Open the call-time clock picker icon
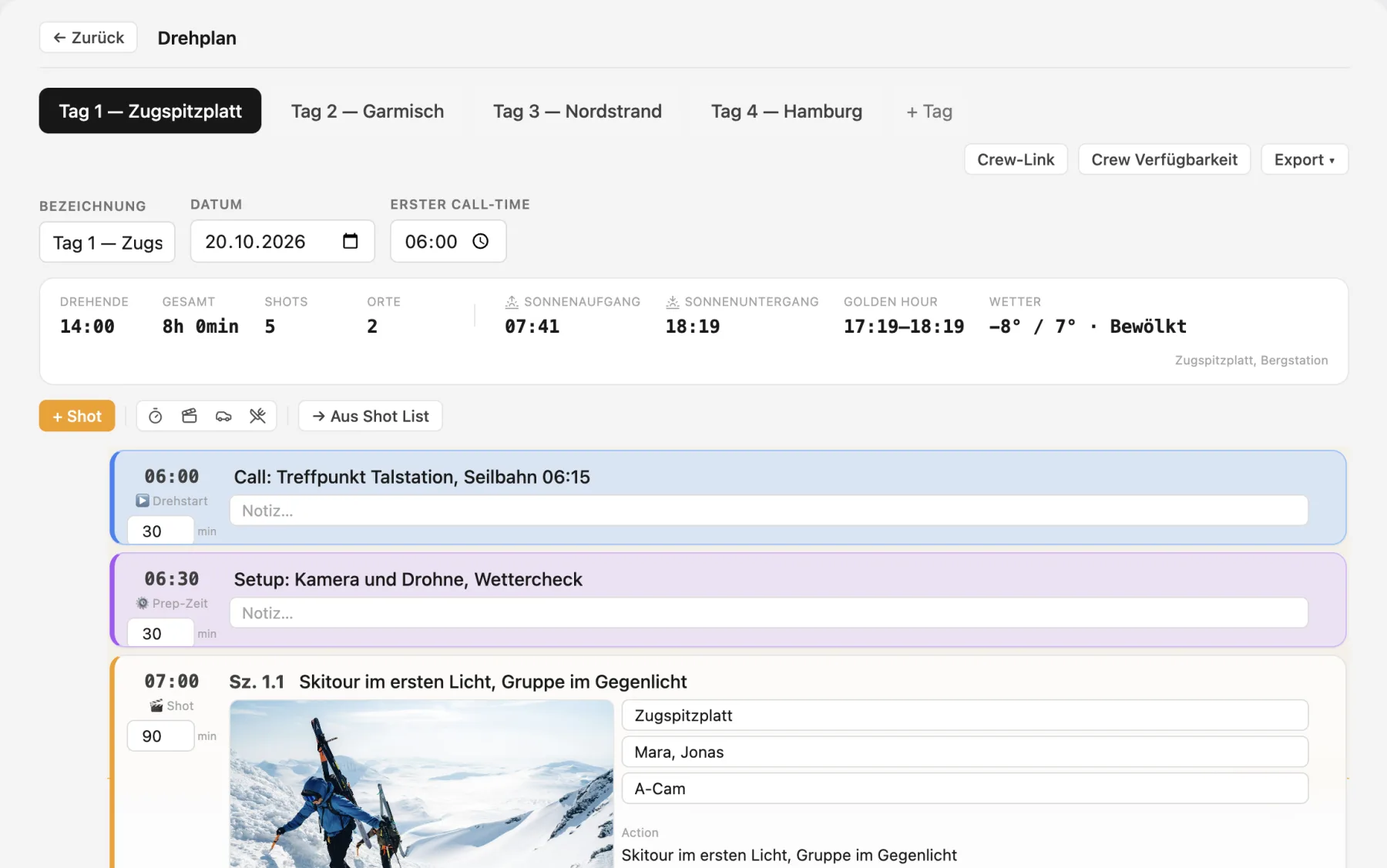The image size is (1387, 868). point(481,241)
